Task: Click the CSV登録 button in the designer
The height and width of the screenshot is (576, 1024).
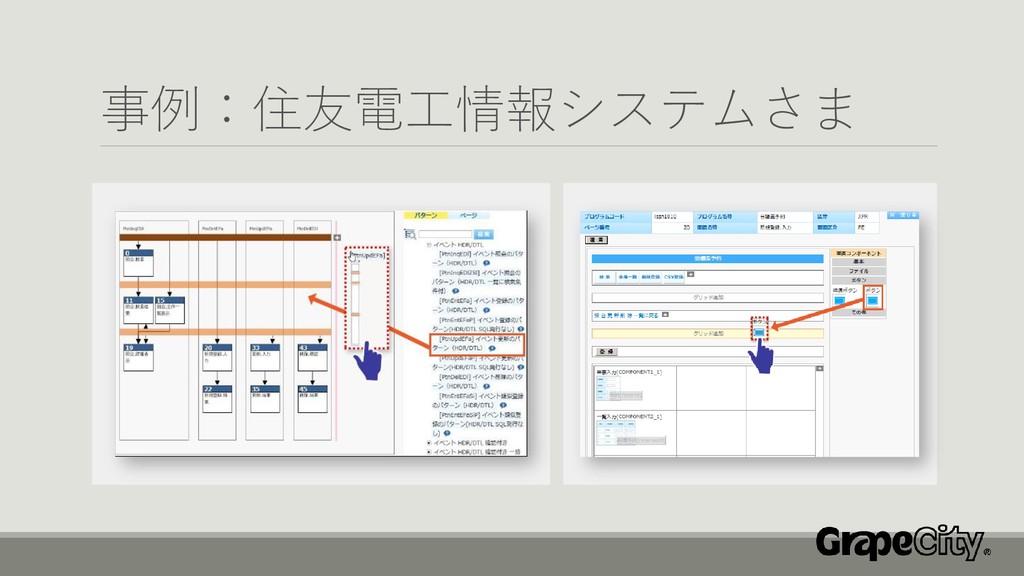Action: pos(673,278)
